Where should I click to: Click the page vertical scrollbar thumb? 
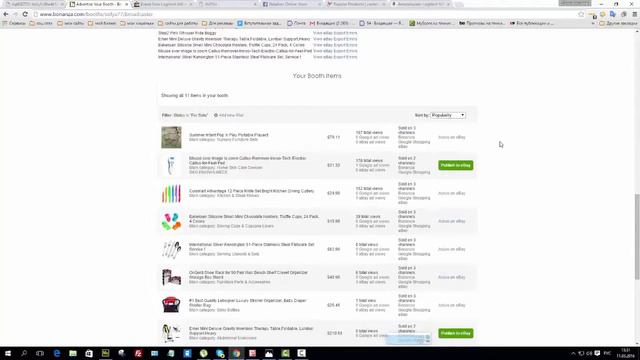(x=637, y=237)
